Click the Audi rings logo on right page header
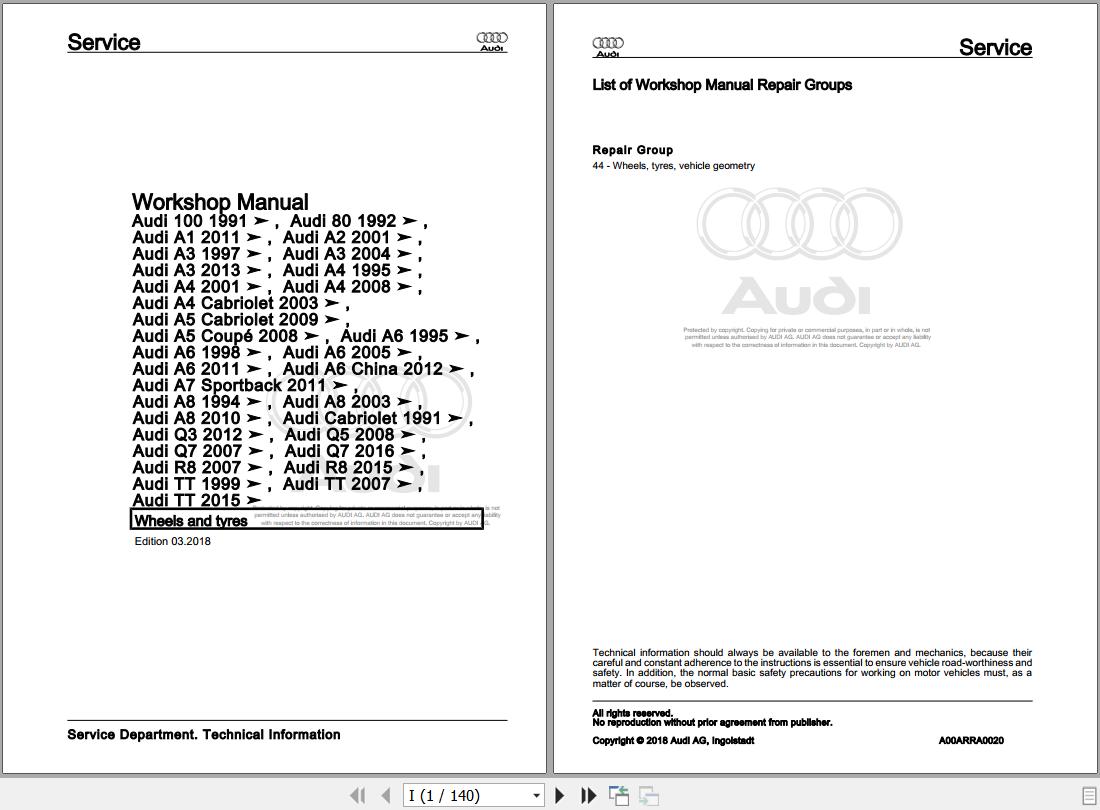This screenshot has height=810, width=1100. coord(608,47)
